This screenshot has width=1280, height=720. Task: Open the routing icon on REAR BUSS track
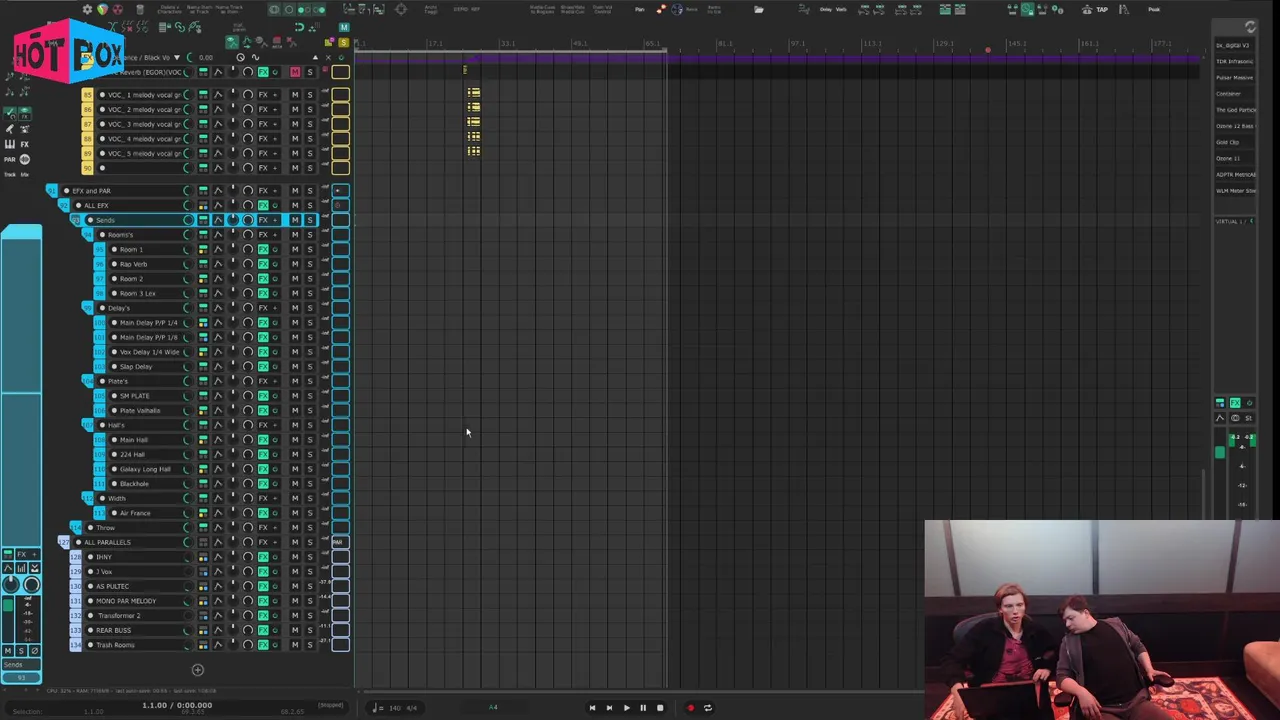[x=203, y=630]
